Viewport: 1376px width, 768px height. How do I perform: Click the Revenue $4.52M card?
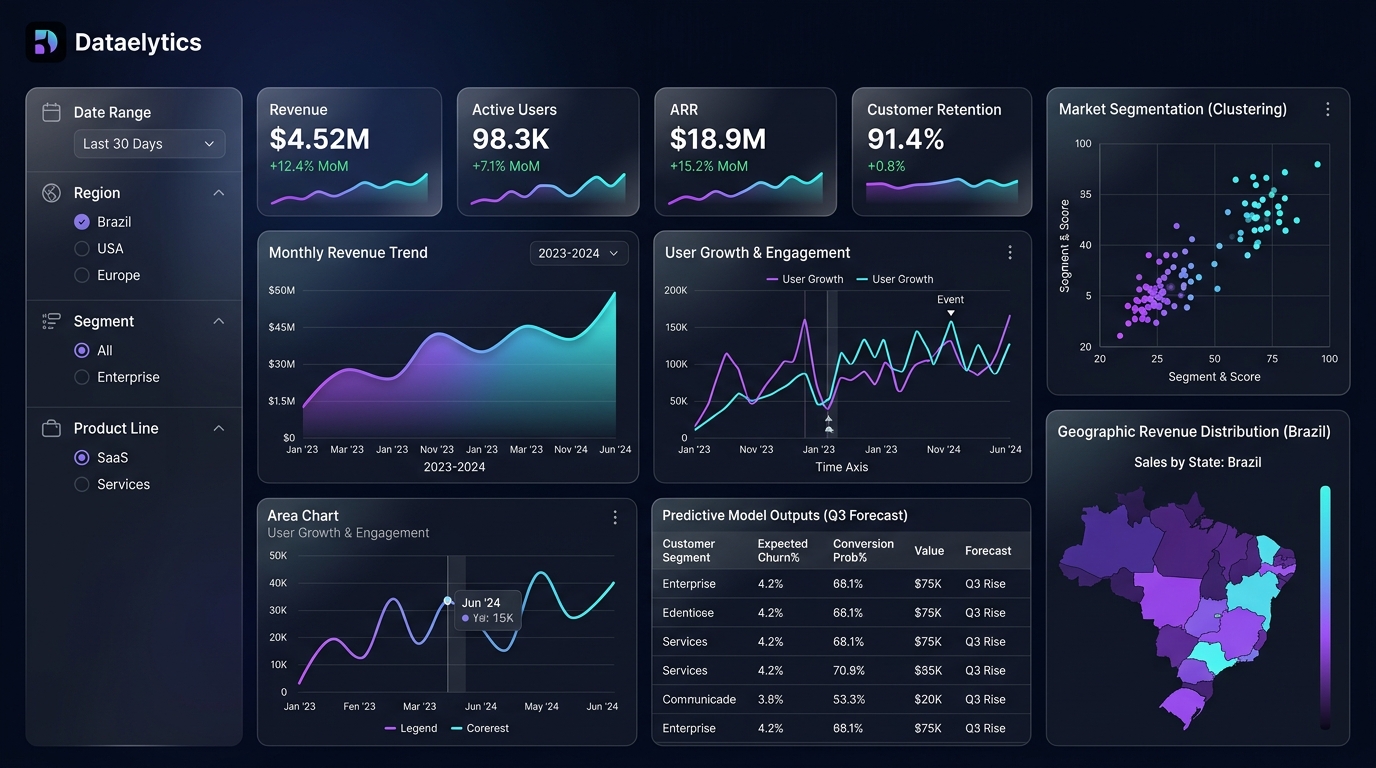(x=349, y=152)
